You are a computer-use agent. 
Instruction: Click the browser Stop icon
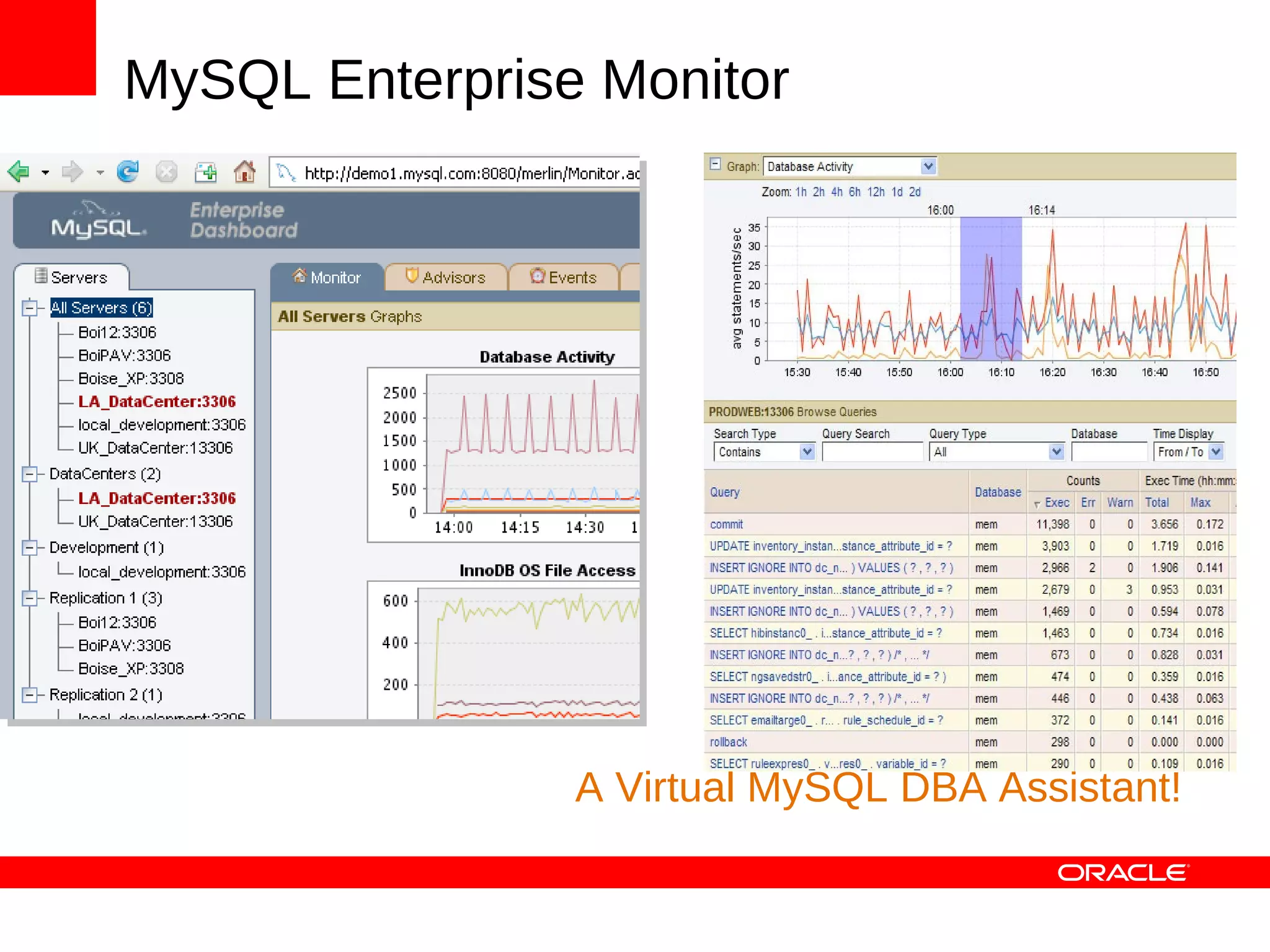[x=166, y=171]
